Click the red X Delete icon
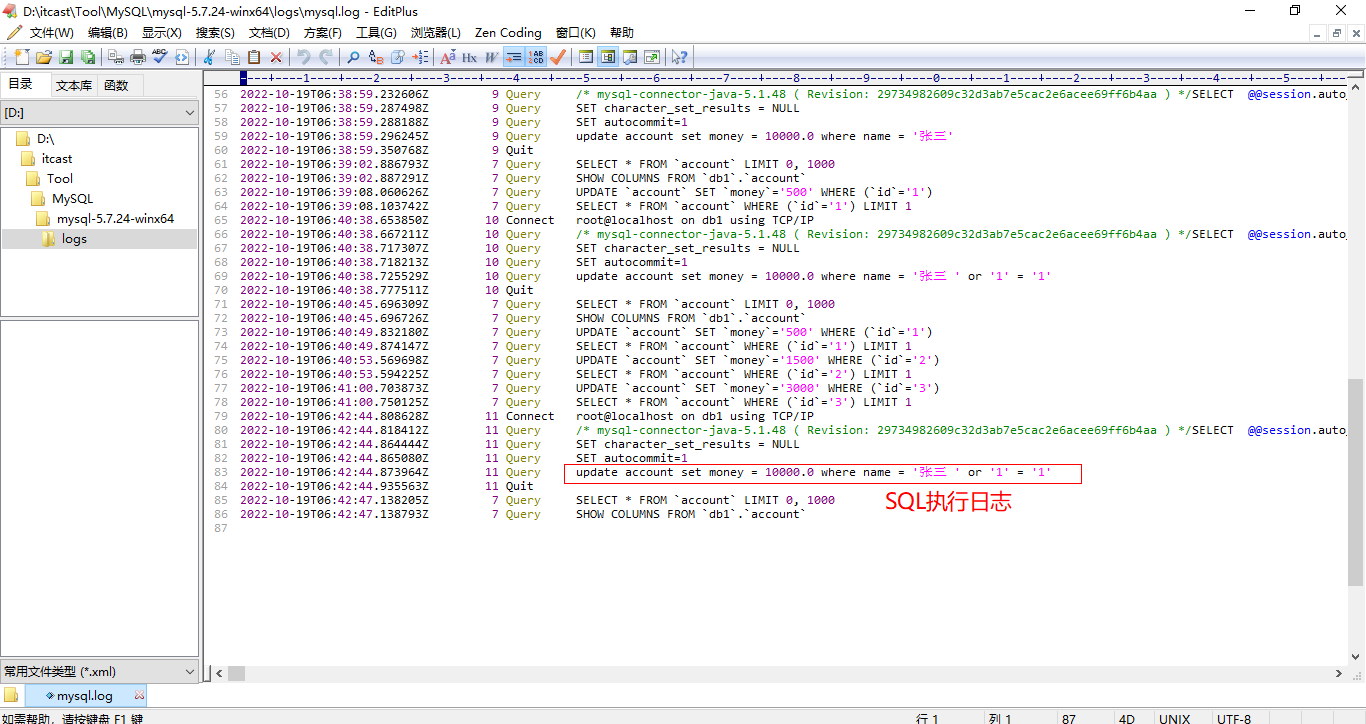 [x=276, y=57]
